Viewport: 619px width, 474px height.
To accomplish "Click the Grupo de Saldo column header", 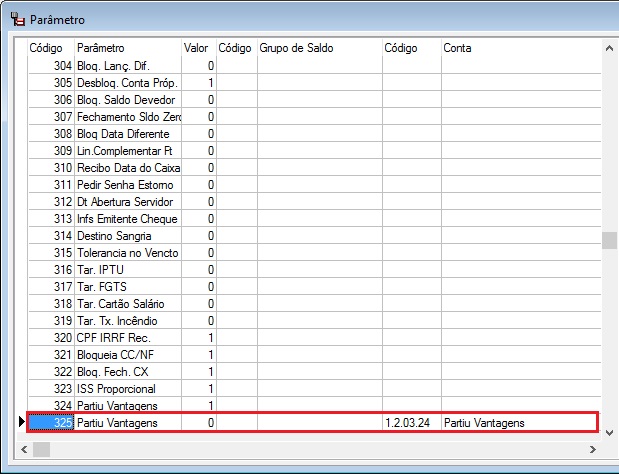I will point(318,48).
